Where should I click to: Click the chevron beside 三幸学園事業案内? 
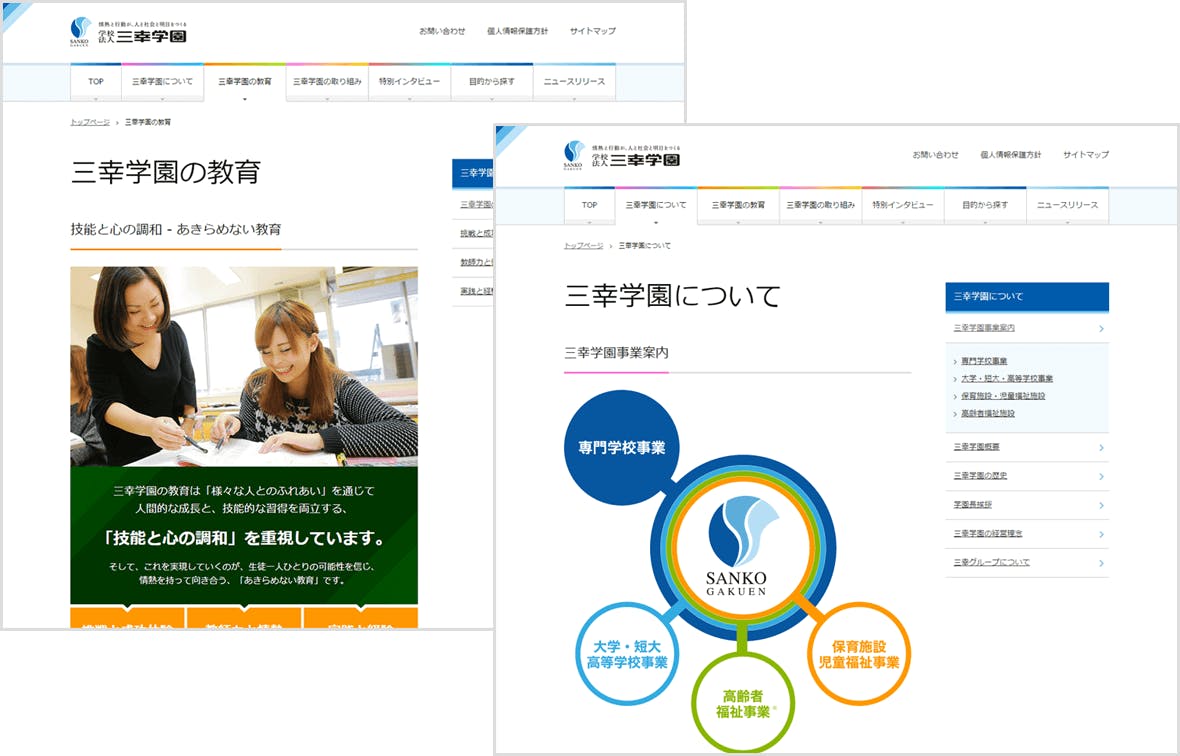pos(1102,329)
